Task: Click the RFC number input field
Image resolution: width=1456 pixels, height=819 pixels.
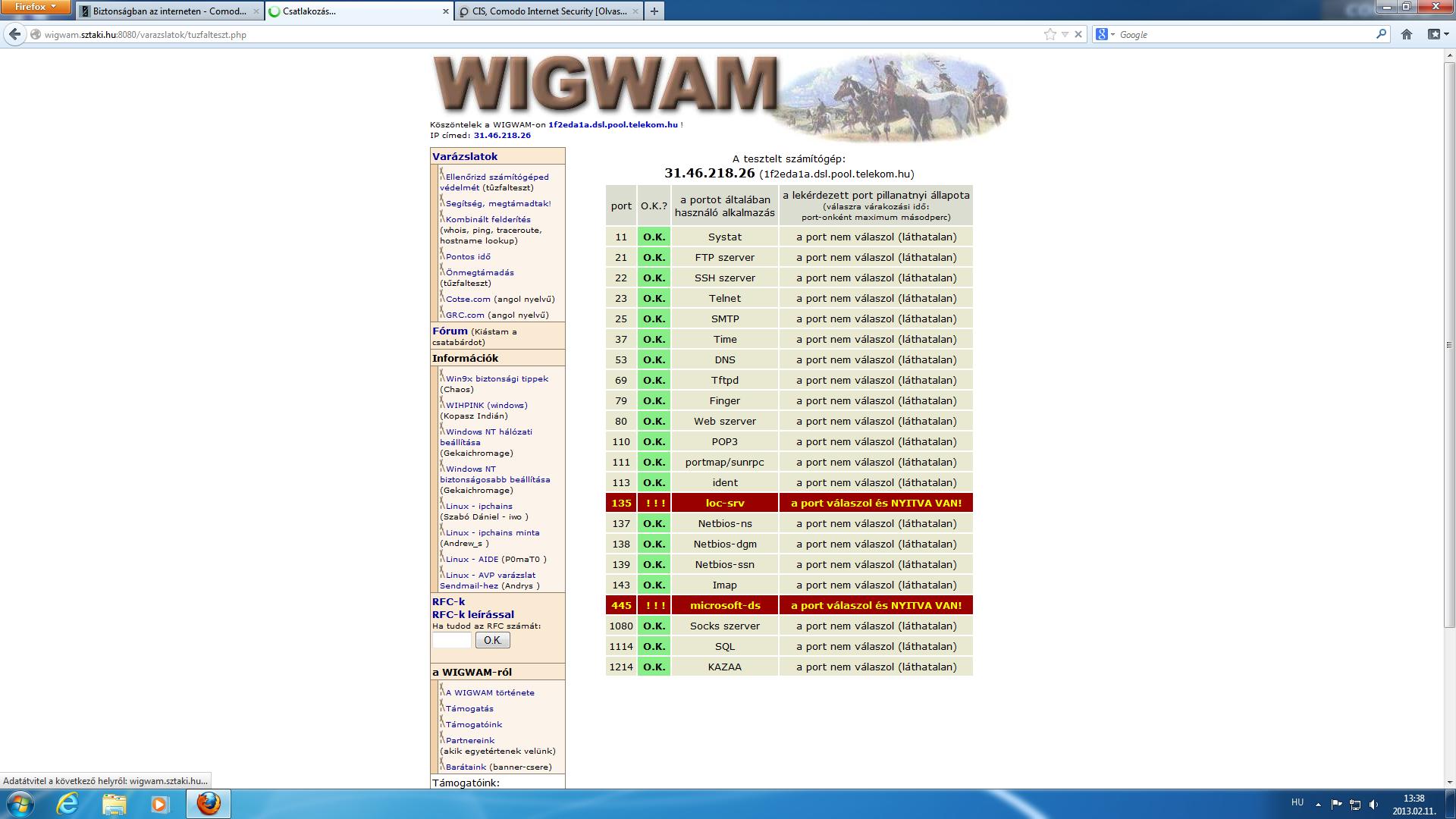Action: click(451, 640)
